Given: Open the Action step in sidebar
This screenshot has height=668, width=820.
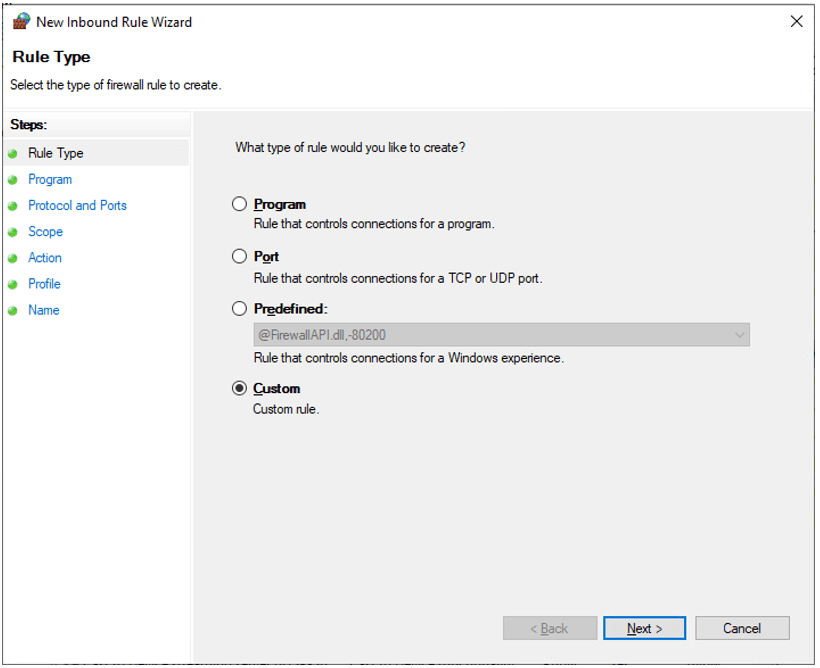Looking at the screenshot, I should (x=45, y=258).
